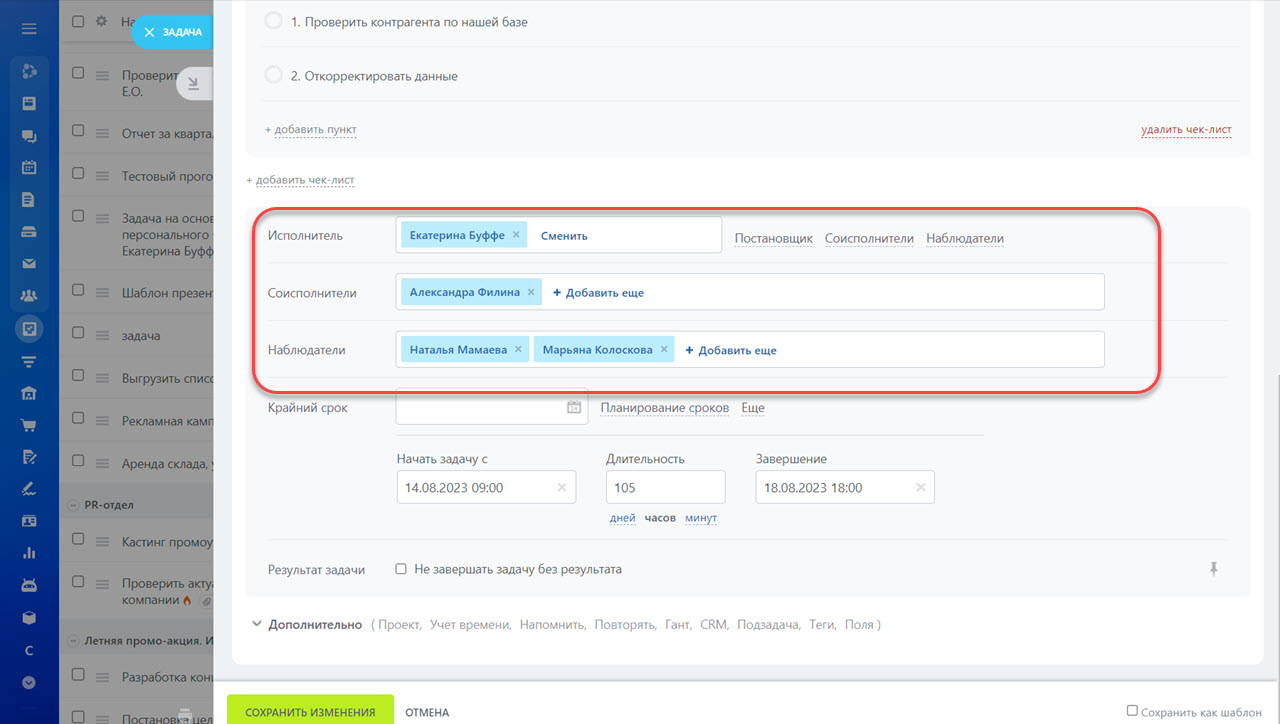The width and height of the screenshot is (1280, 724).
Task: Check item 'Проверить контрагента по нашей базе'
Action: tap(273, 21)
